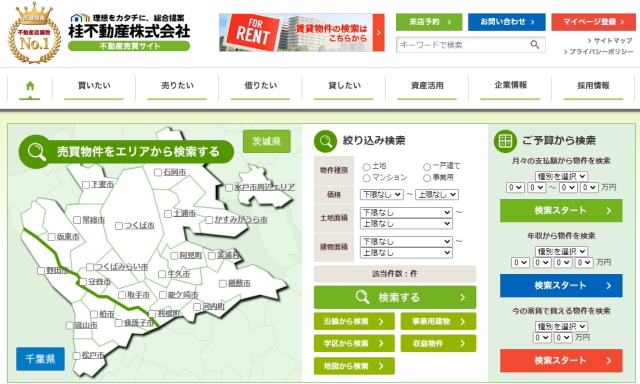Open 建物面積 upper limit dropdown
The height and width of the screenshot is (384, 640).
pyautogui.click(x=406, y=253)
